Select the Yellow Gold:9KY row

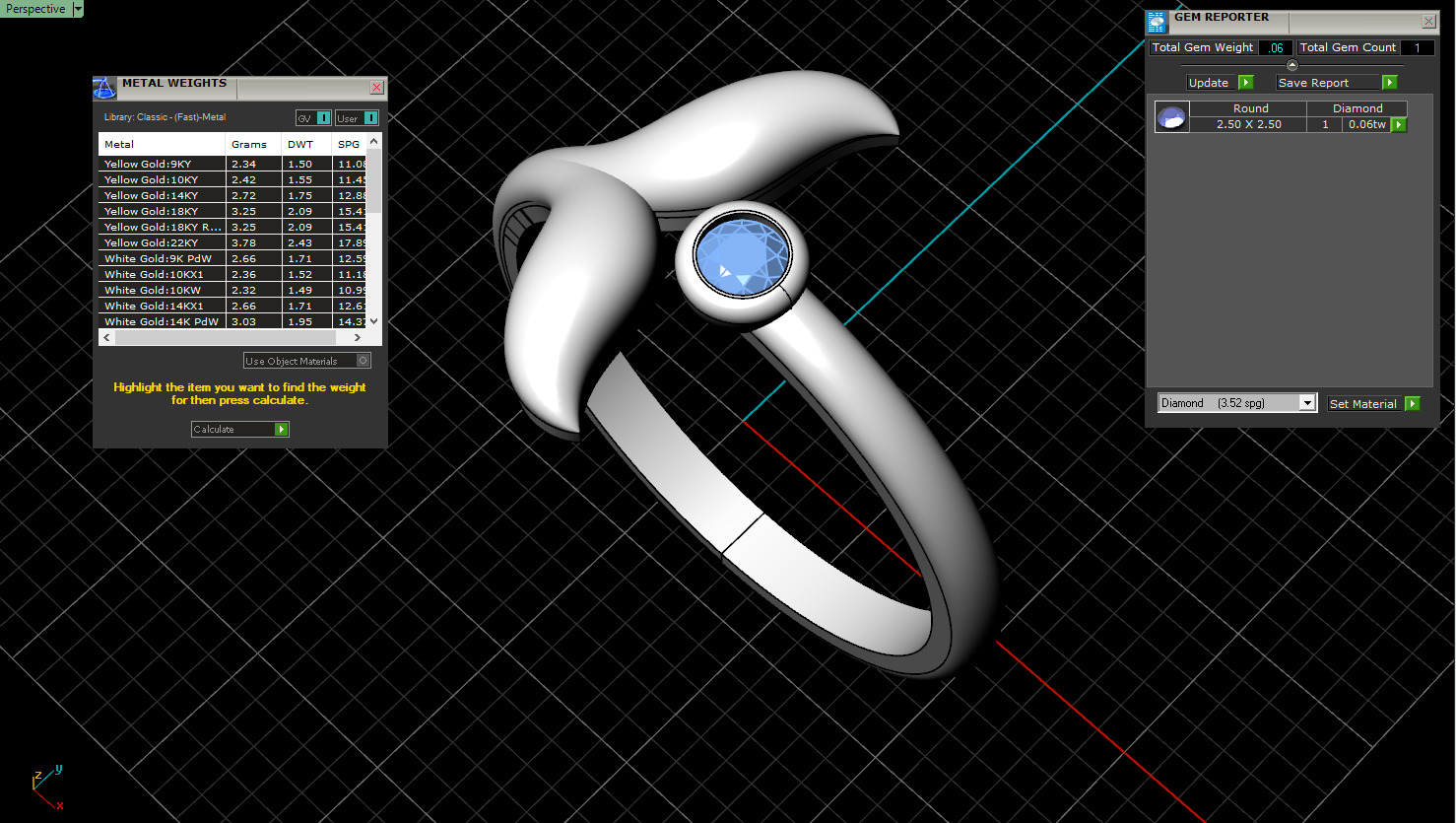[232, 165]
